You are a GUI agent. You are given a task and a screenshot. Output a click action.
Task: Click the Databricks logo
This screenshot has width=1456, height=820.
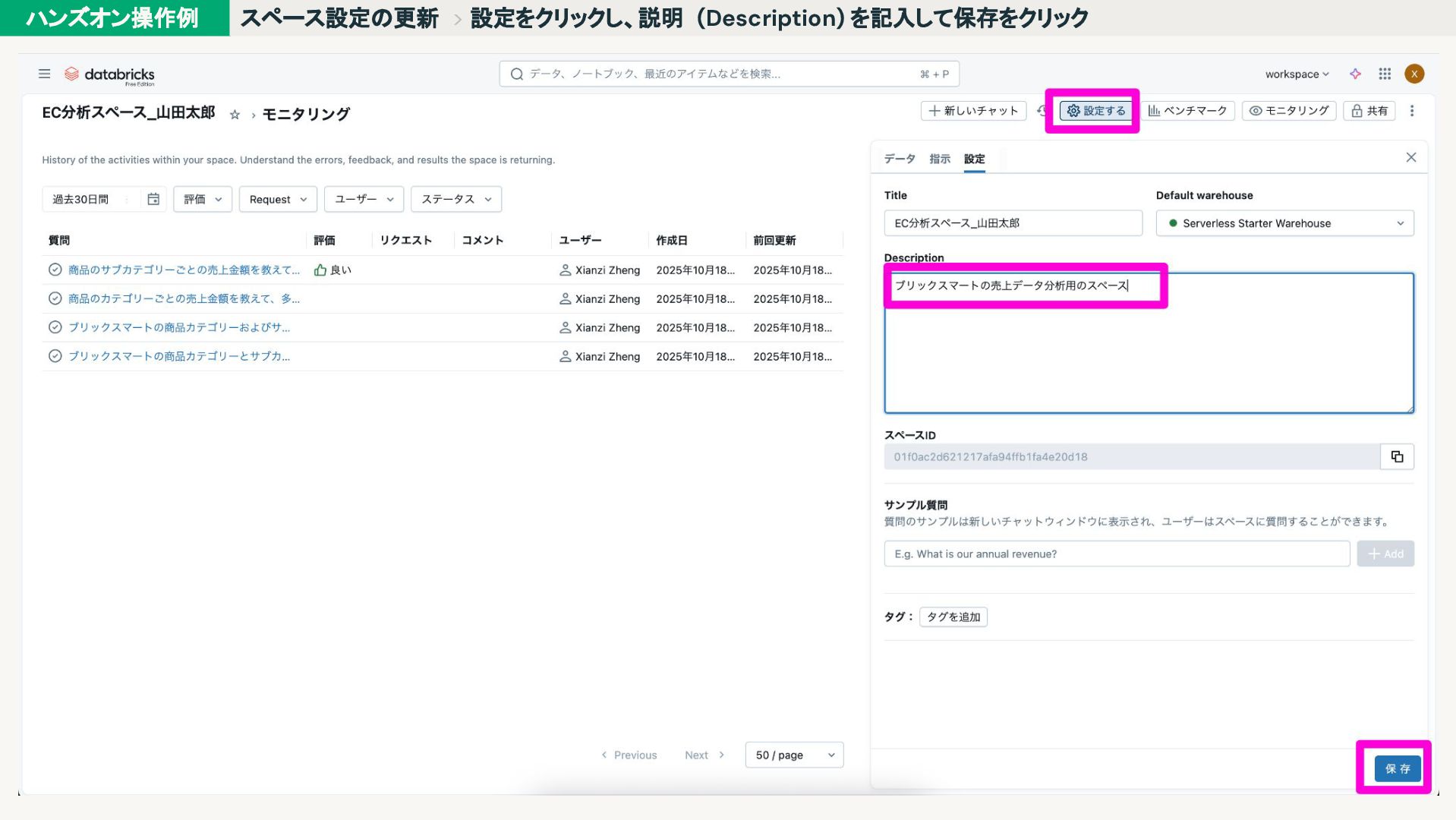coord(110,74)
